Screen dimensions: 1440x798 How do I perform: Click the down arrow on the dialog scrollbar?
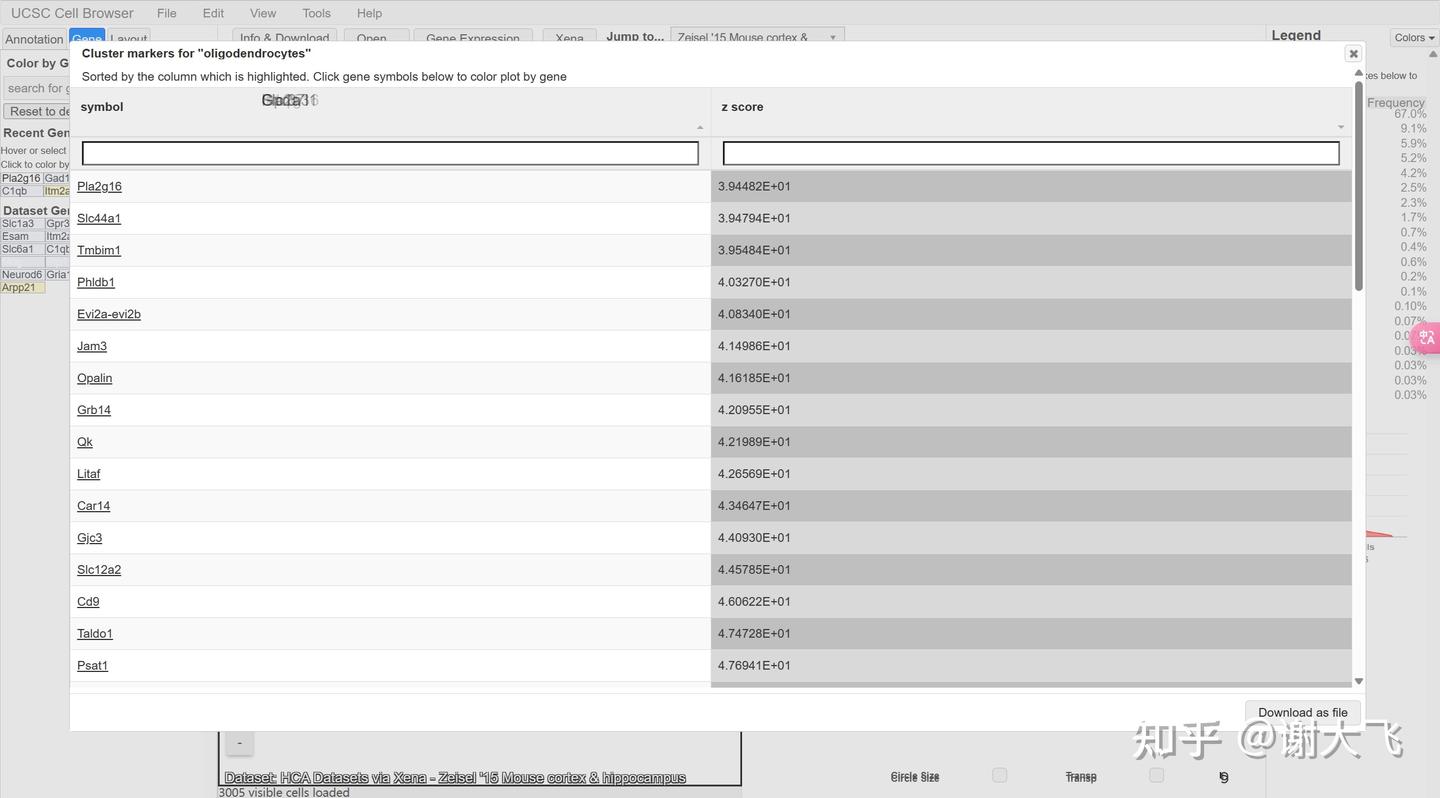[x=1358, y=680]
